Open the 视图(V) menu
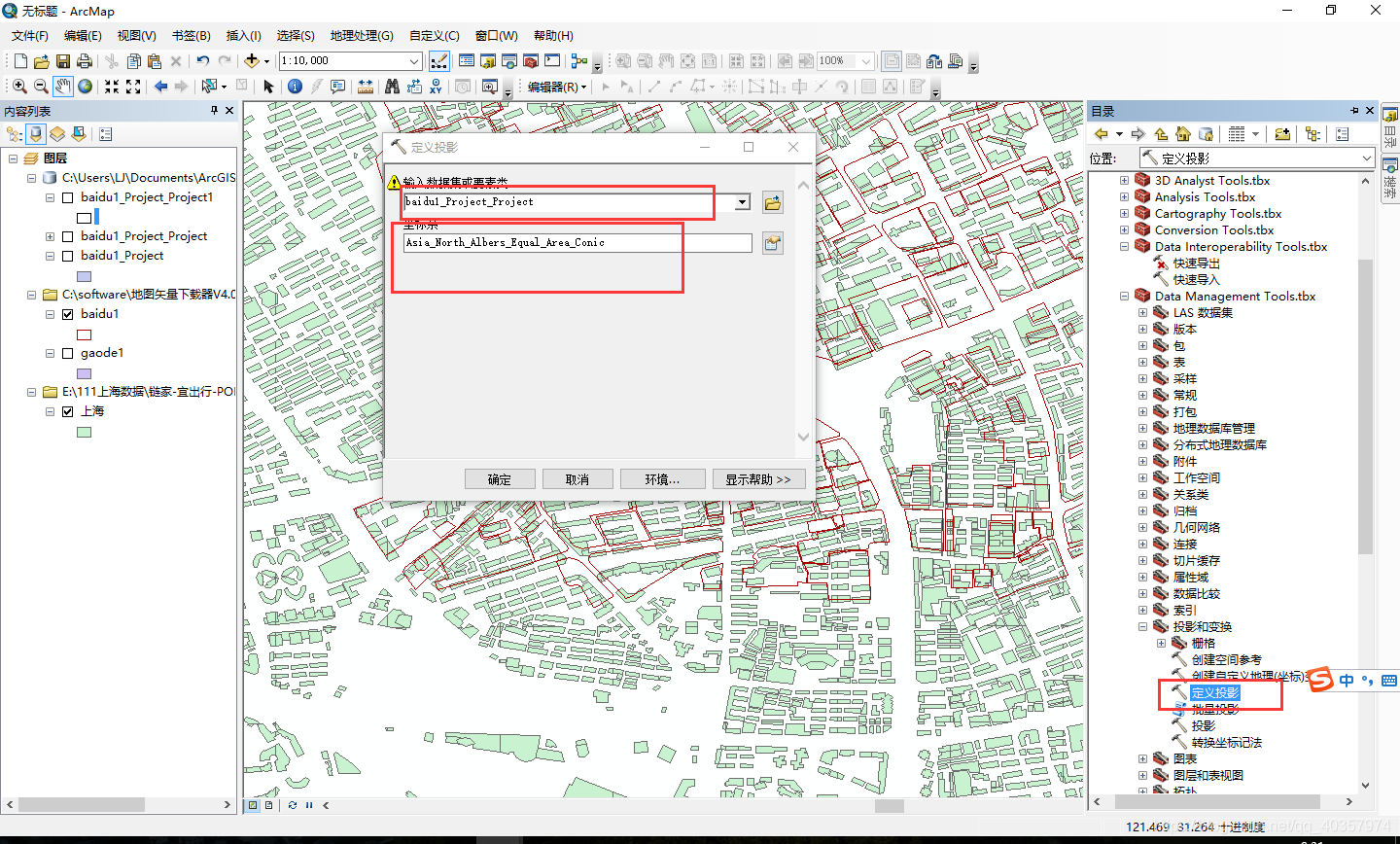The image size is (1400, 844). tap(137, 36)
